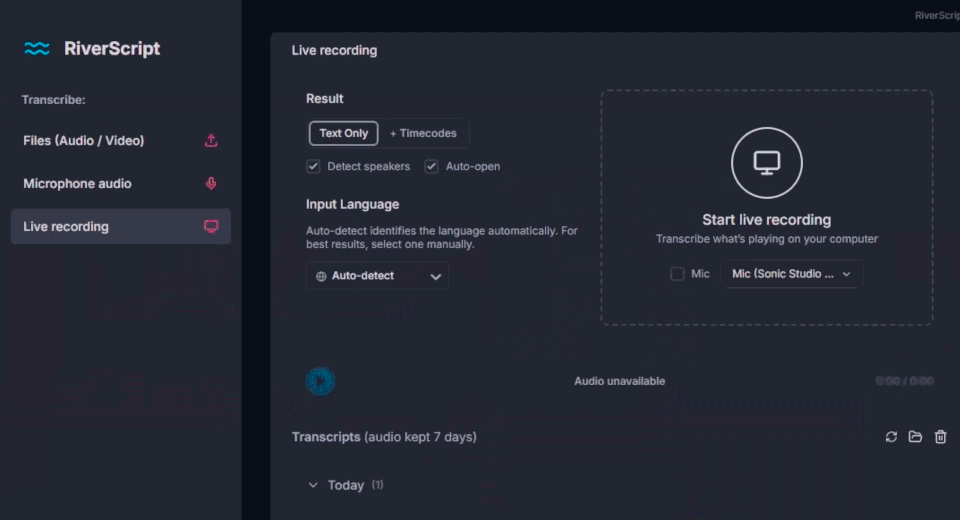Image resolution: width=960 pixels, height=520 pixels.
Task: Choose + Timecodes result format
Action: [x=423, y=133]
